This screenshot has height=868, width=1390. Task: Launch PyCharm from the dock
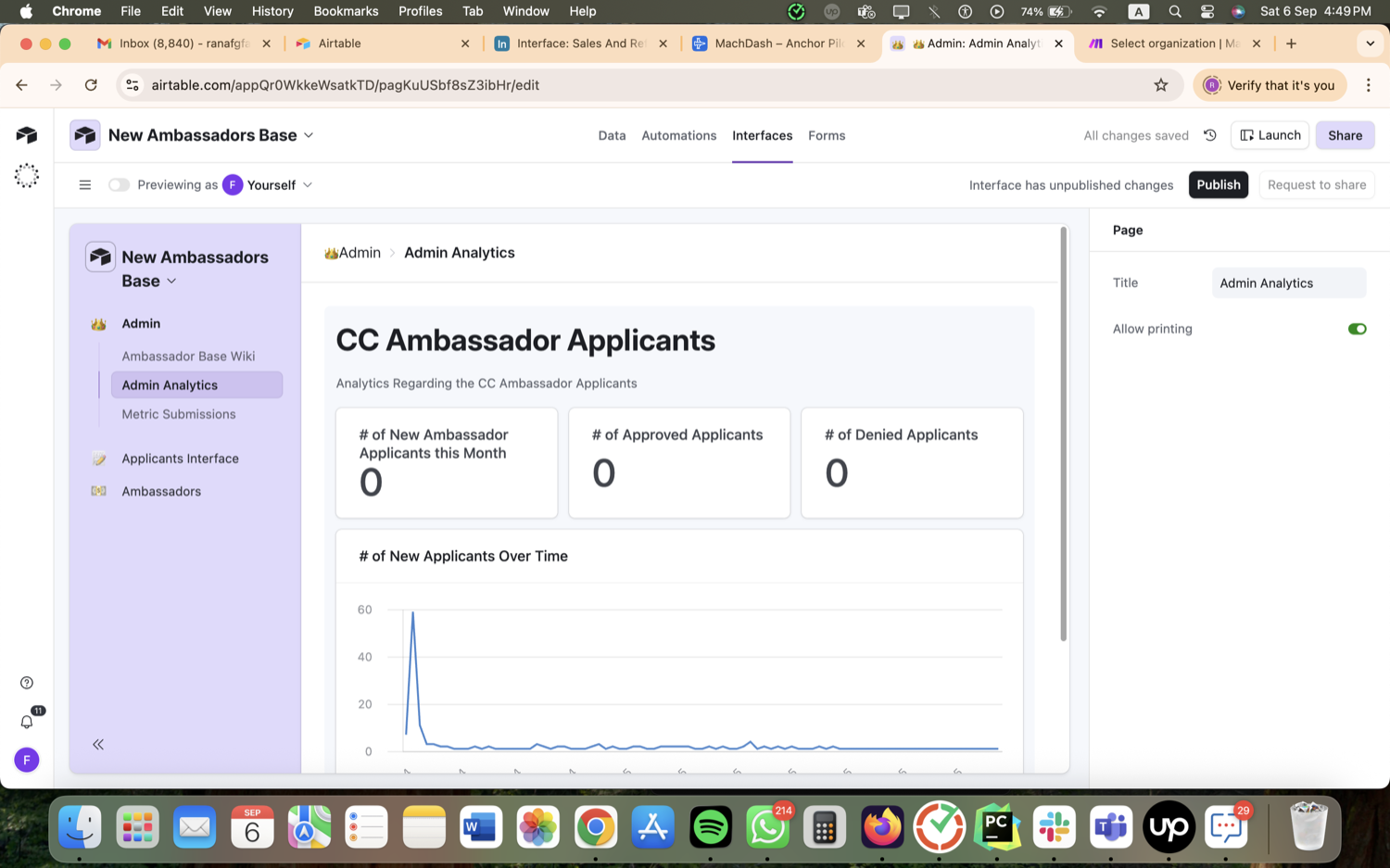click(997, 827)
